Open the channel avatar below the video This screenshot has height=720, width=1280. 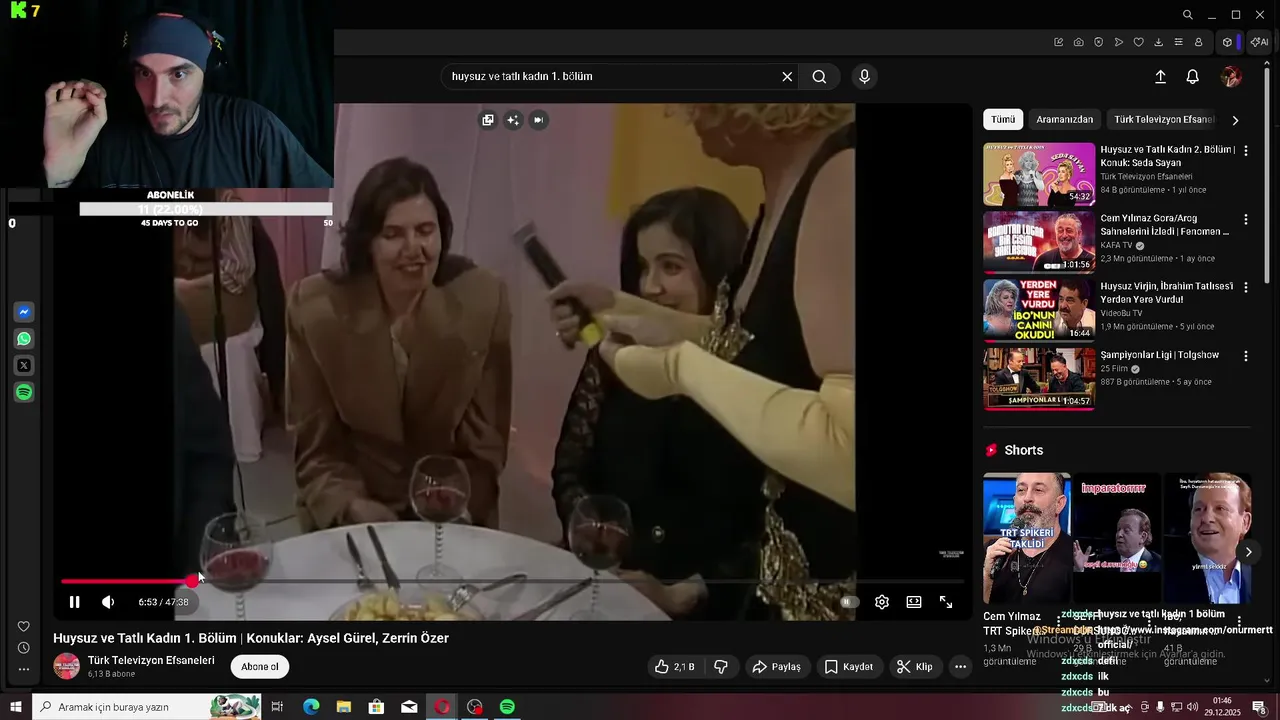click(x=67, y=667)
